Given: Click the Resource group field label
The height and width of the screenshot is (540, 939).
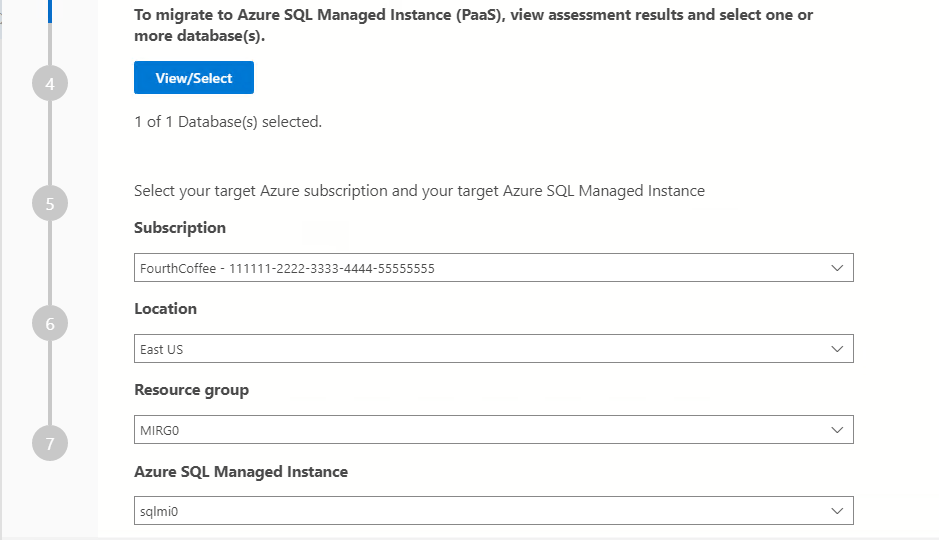Looking at the screenshot, I should click(x=191, y=390).
